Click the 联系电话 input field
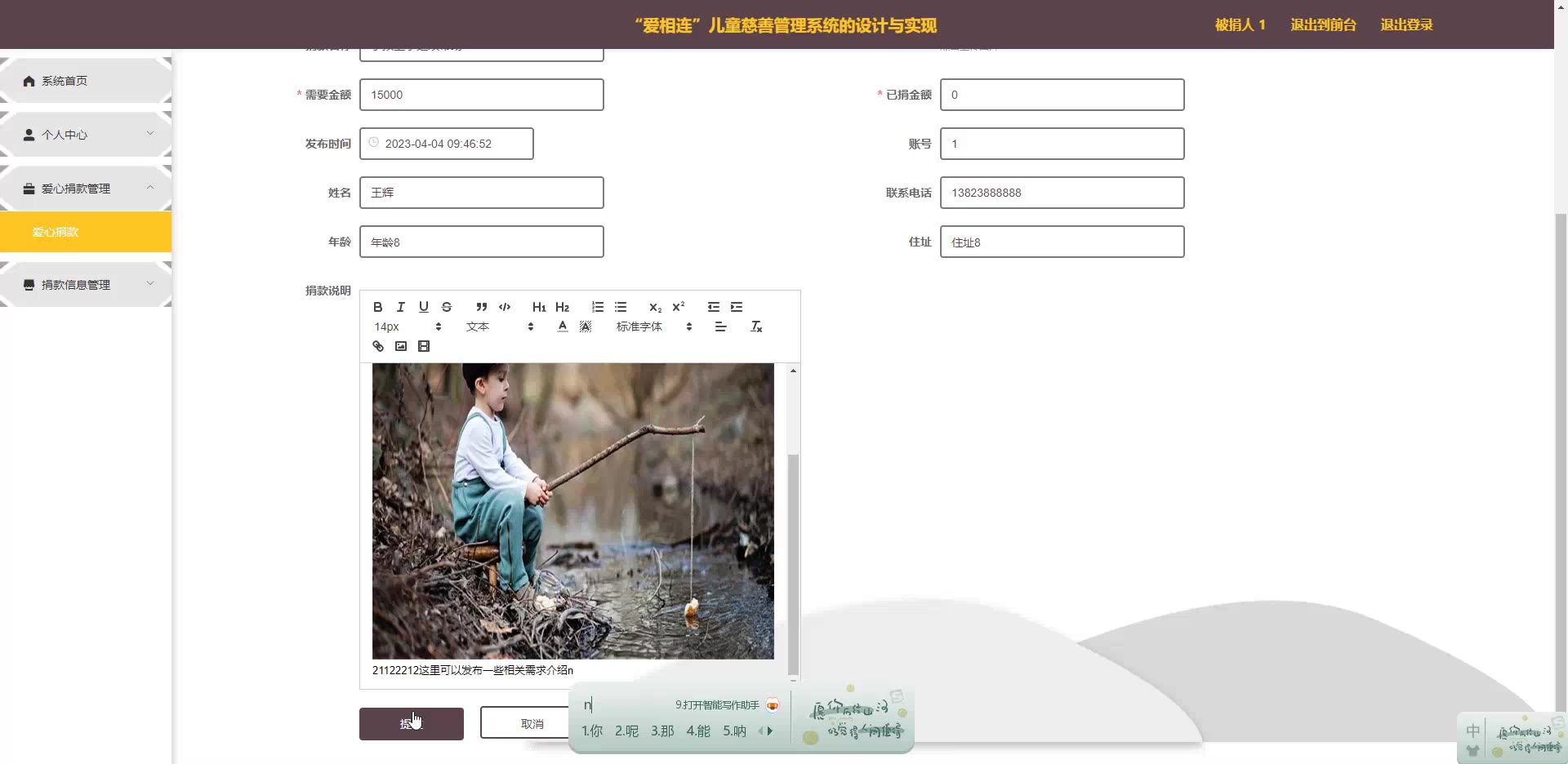This screenshot has height=764, width=1568. click(1062, 193)
